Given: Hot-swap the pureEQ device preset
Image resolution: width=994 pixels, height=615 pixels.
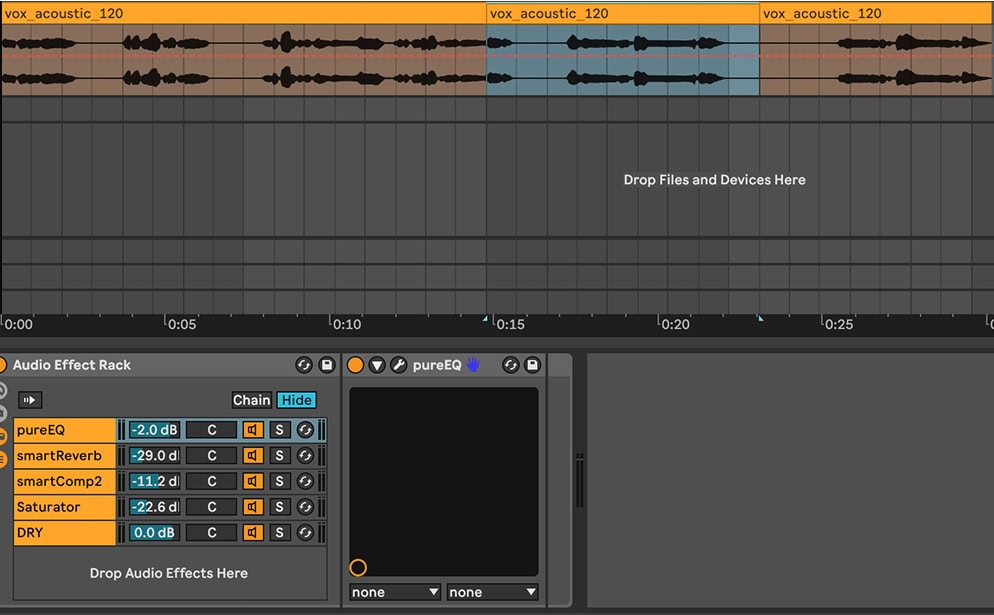Looking at the screenshot, I should click(510, 365).
